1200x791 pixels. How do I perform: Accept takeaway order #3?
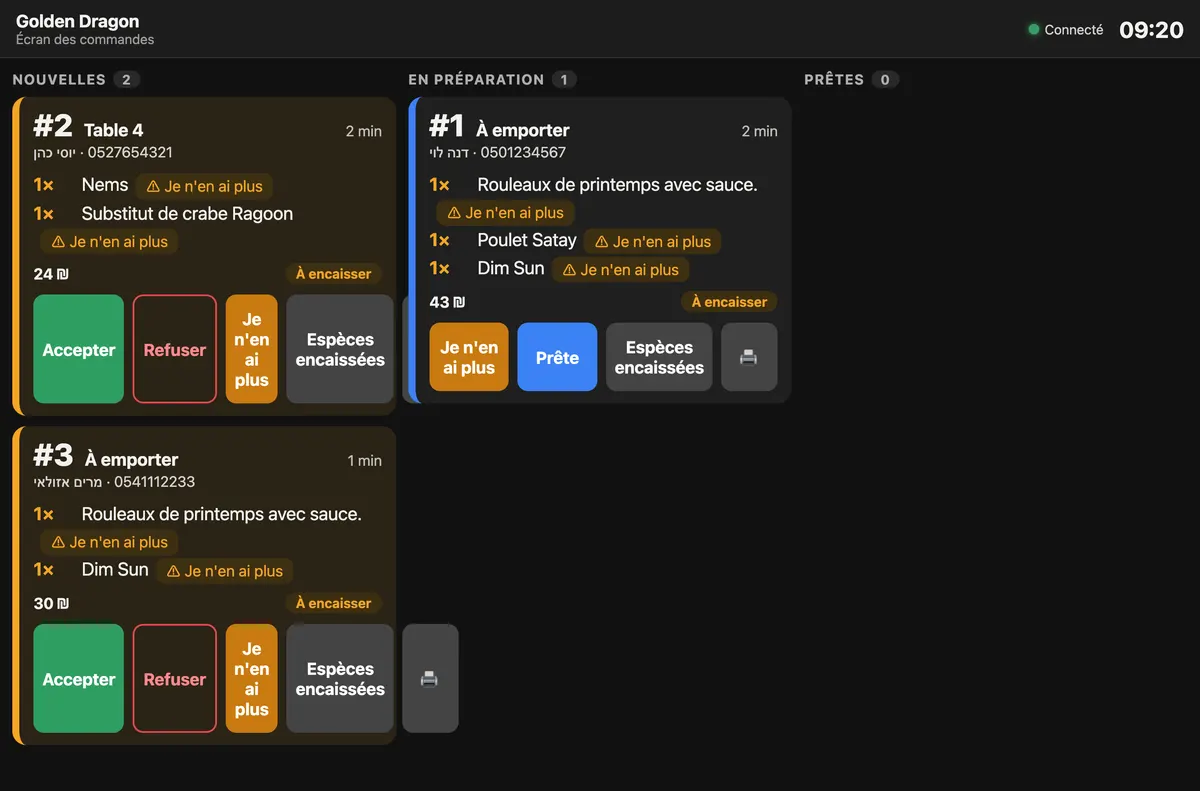[x=79, y=679]
